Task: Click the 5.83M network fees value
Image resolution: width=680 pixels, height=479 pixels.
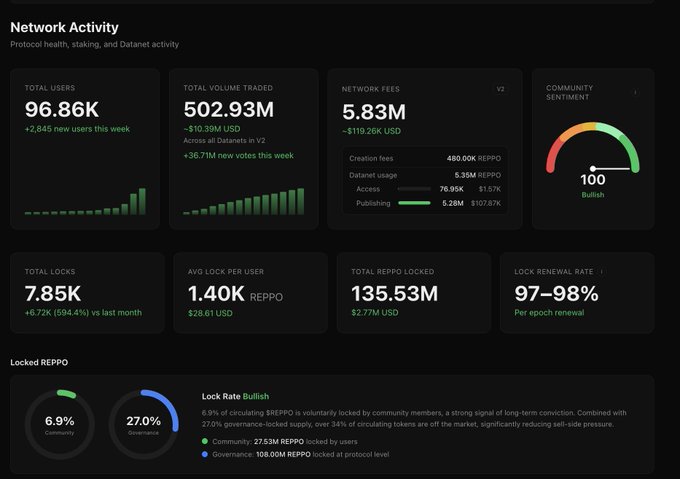Action: (x=374, y=112)
